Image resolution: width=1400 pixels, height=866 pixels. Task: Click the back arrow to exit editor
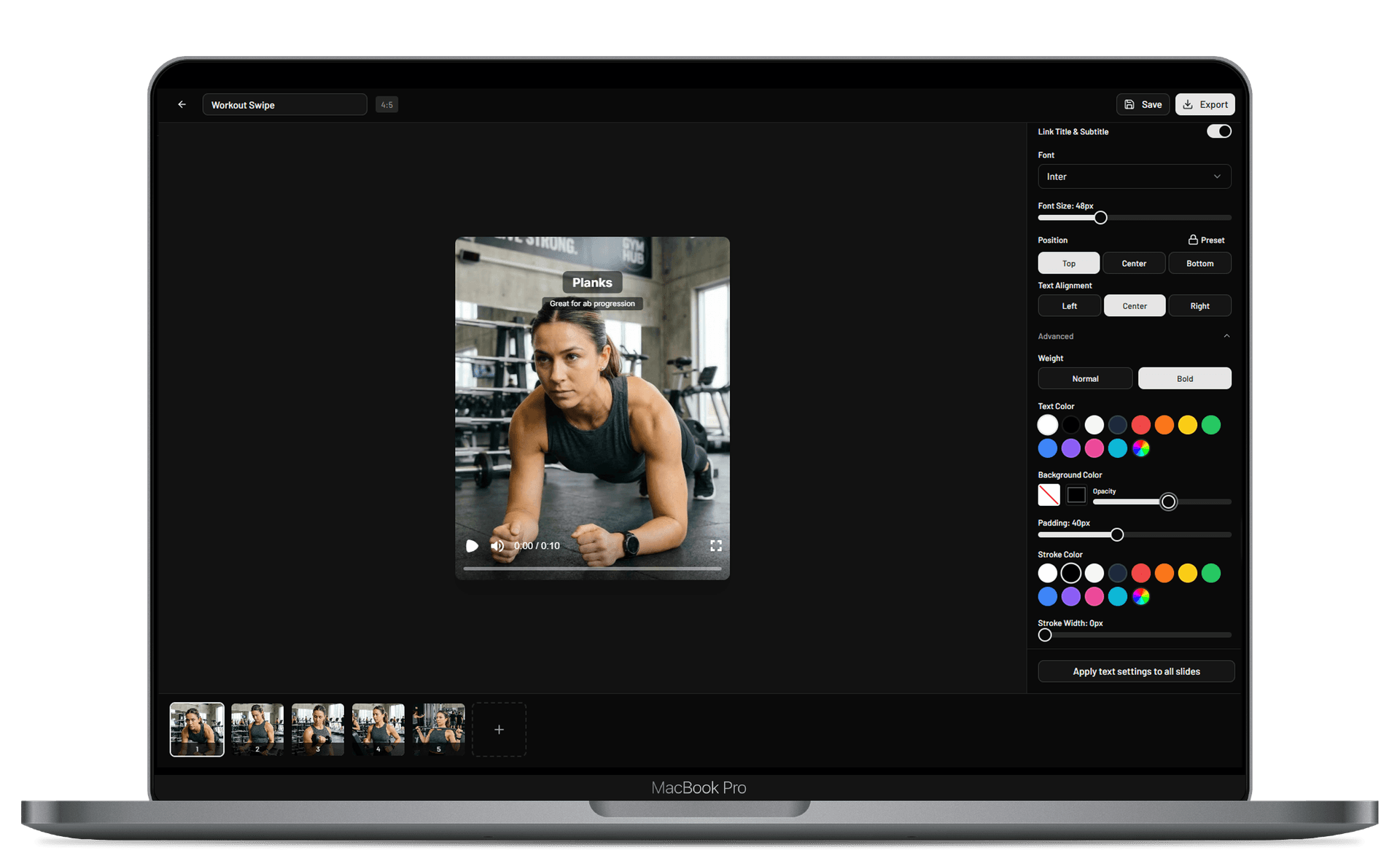tap(182, 104)
